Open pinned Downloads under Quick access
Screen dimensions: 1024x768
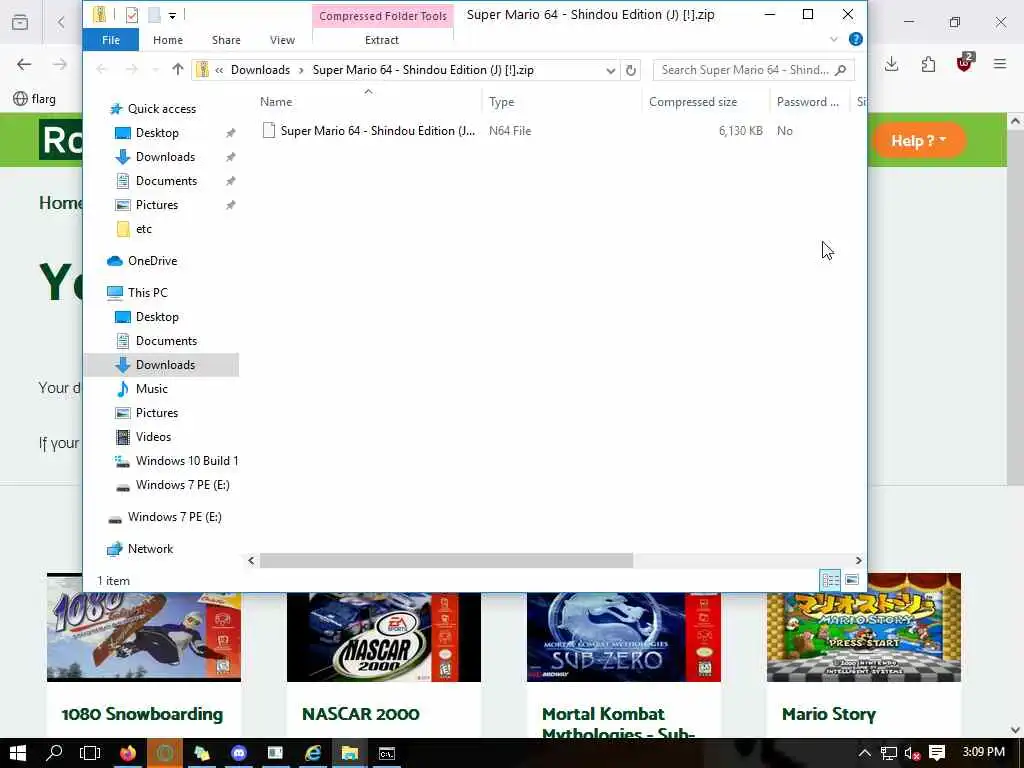point(165,157)
